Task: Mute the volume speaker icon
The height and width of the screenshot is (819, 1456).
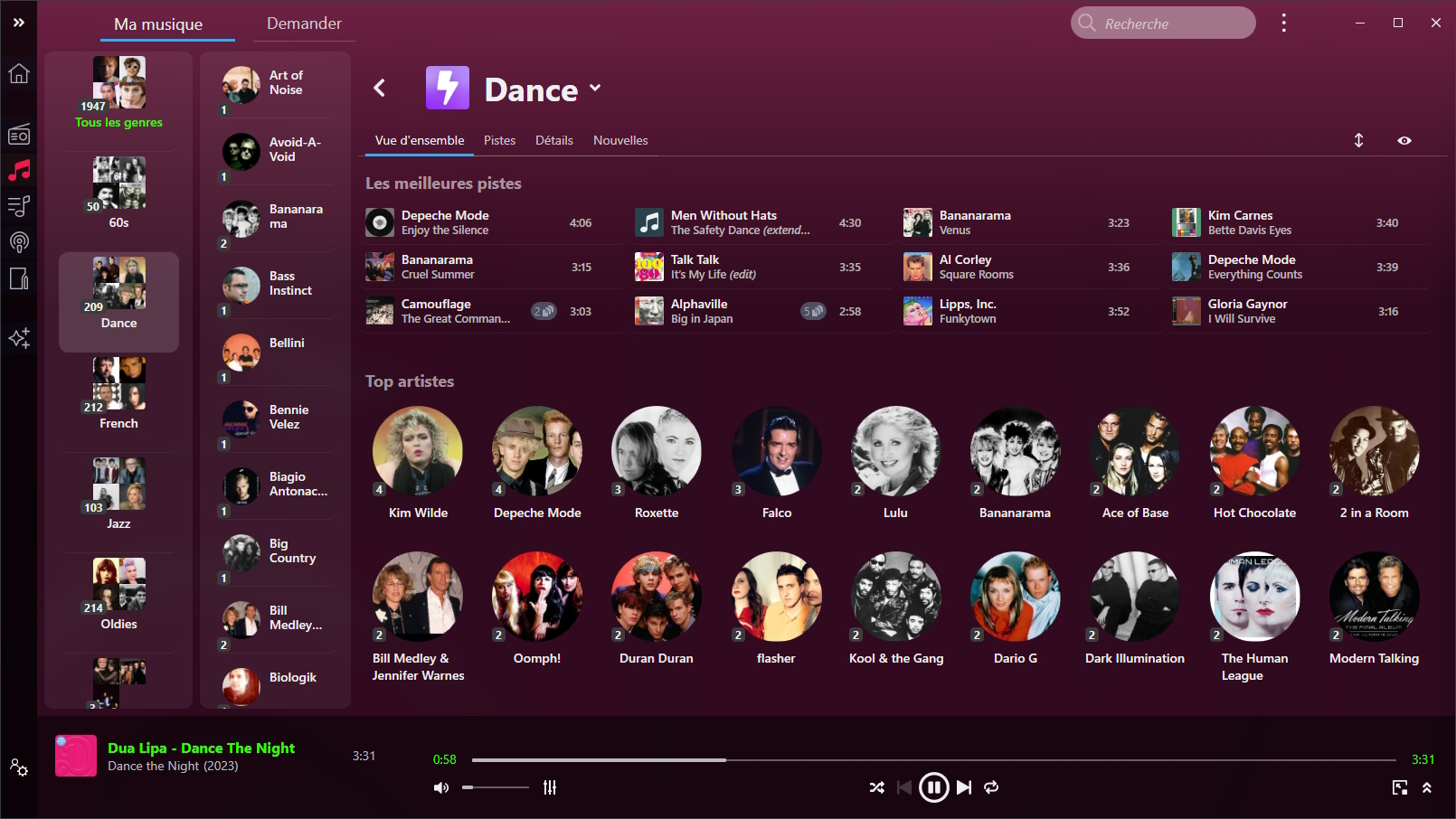Action: [441, 787]
